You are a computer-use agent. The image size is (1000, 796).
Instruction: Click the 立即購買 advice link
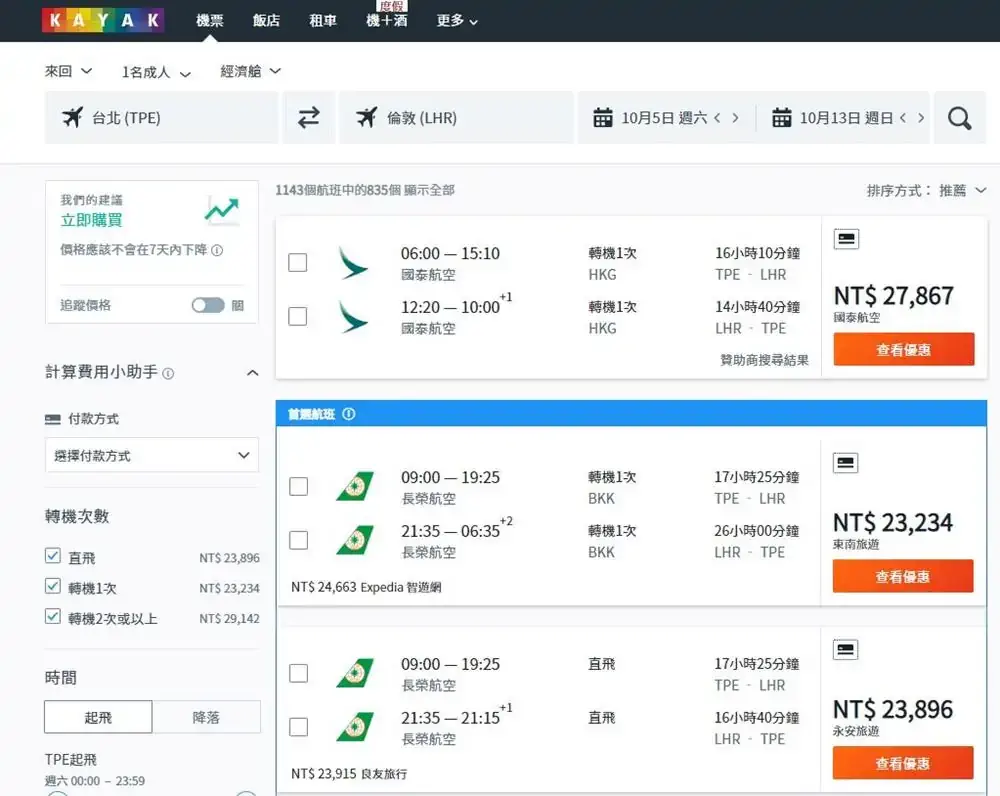point(91,220)
